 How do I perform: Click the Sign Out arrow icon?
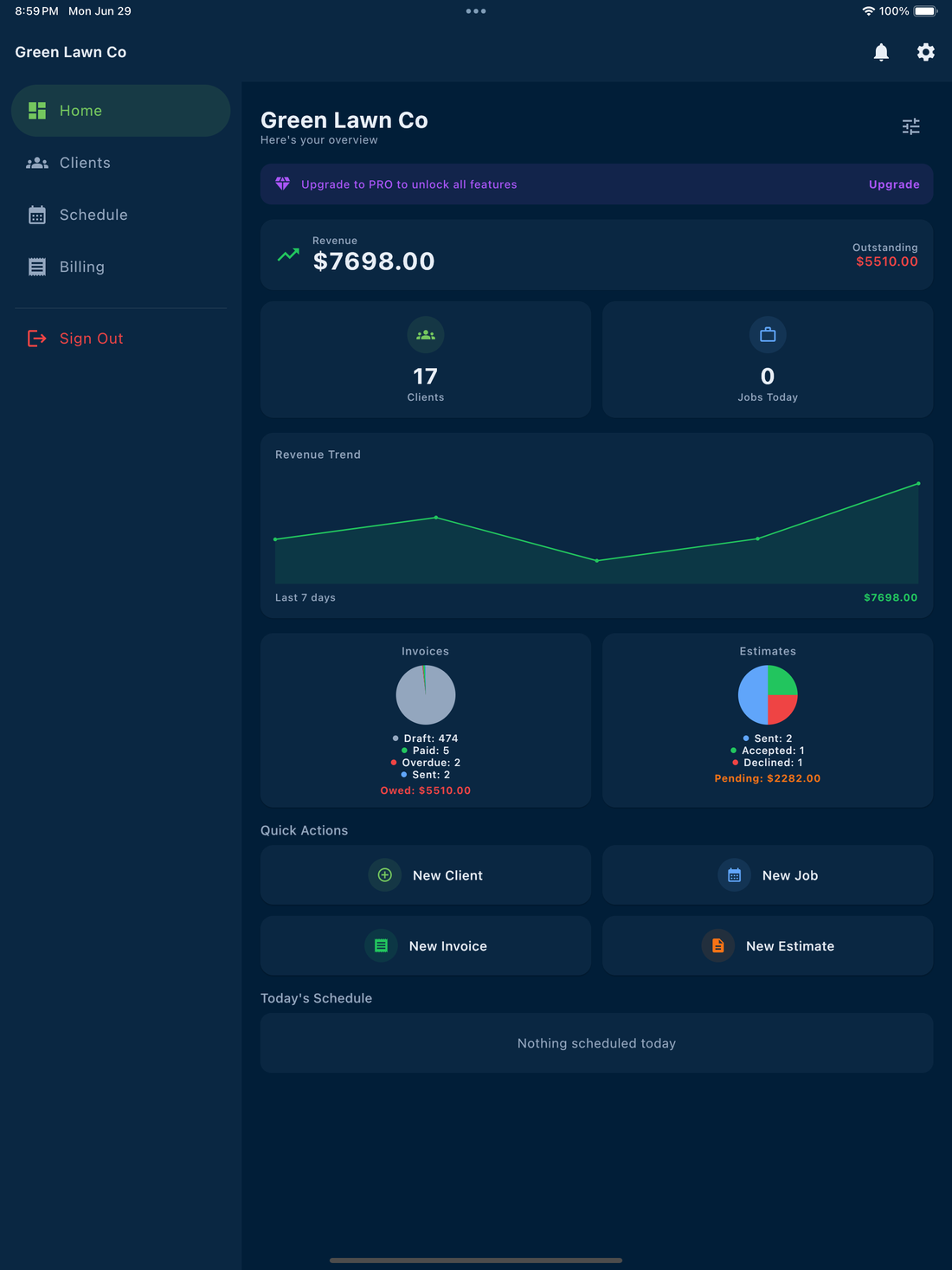pos(37,338)
